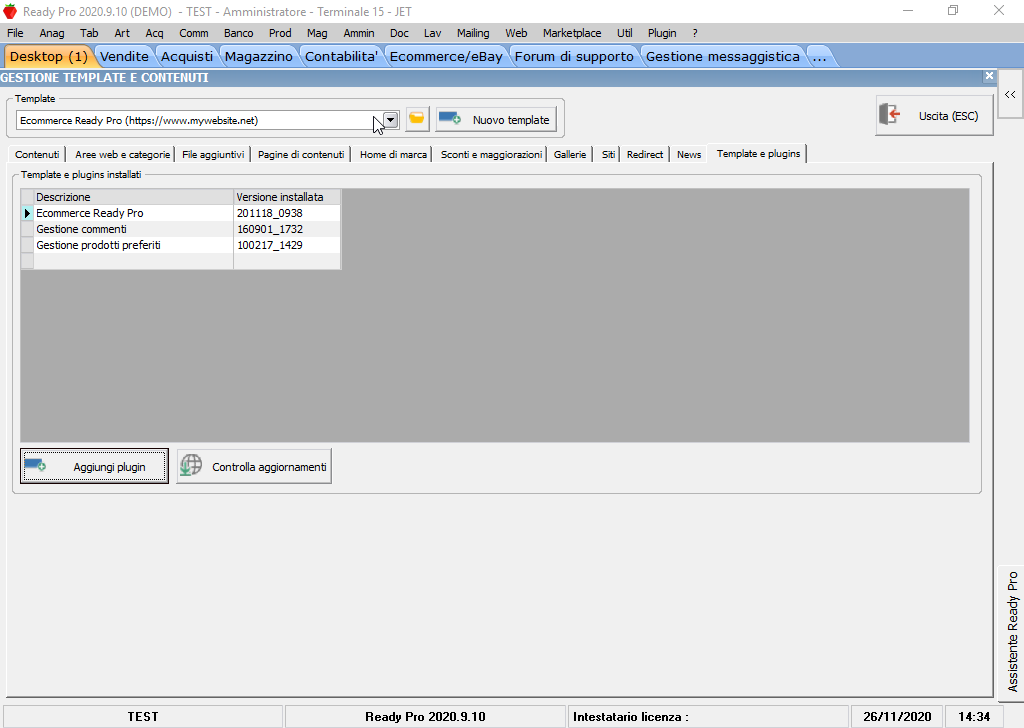Open the Art menu
Image resolution: width=1024 pixels, height=728 pixels.
pos(121,33)
